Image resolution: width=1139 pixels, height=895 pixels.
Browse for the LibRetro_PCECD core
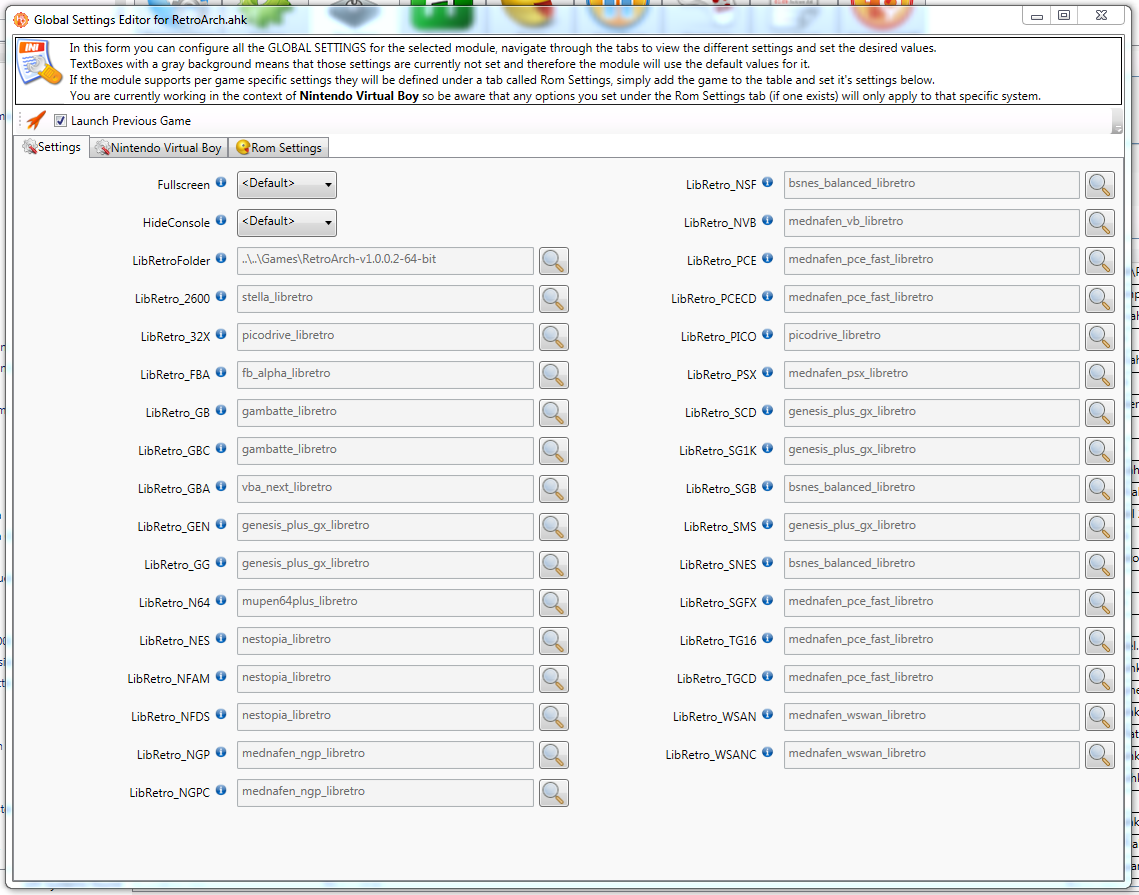click(1100, 299)
